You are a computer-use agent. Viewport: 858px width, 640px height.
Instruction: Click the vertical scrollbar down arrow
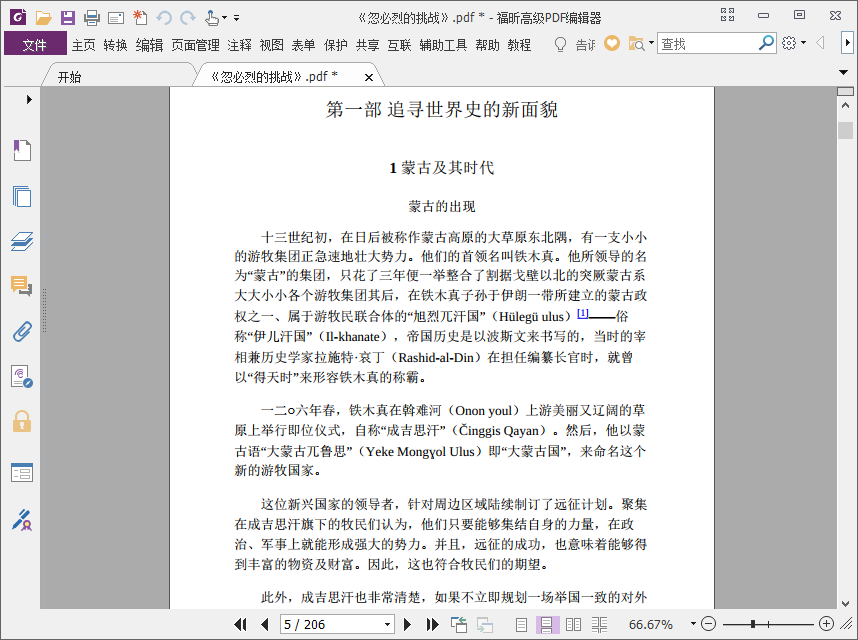pos(845,603)
